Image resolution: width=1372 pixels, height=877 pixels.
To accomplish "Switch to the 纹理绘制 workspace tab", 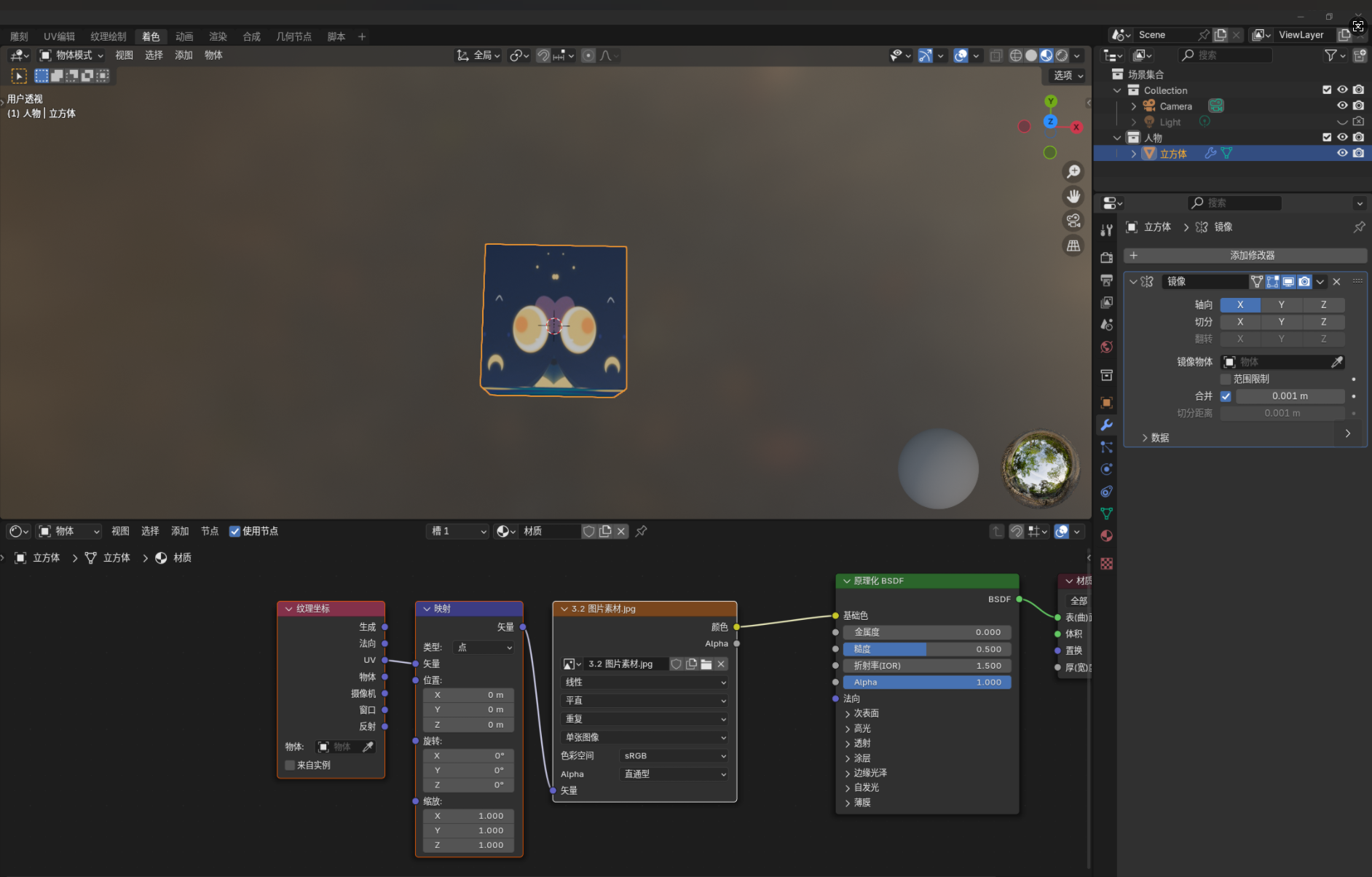I will pyautogui.click(x=109, y=36).
